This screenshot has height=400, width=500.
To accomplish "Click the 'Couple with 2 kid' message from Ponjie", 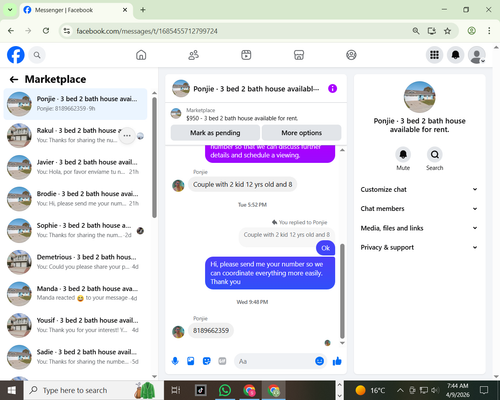I will [x=243, y=184].
